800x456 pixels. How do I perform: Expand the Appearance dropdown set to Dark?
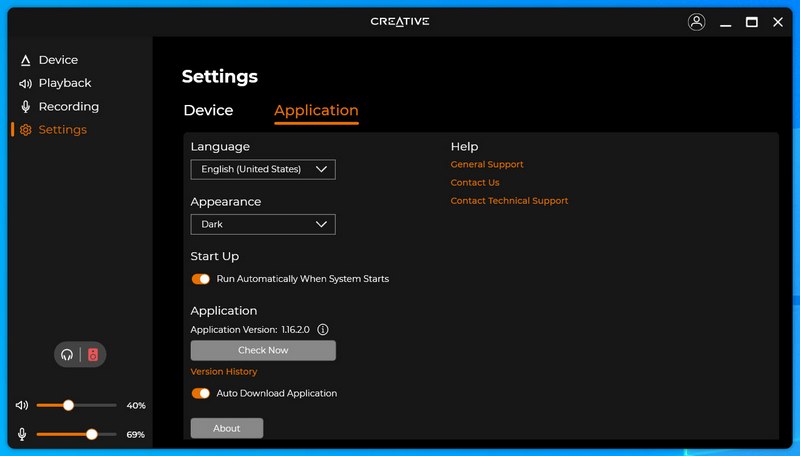pos(263,224)
